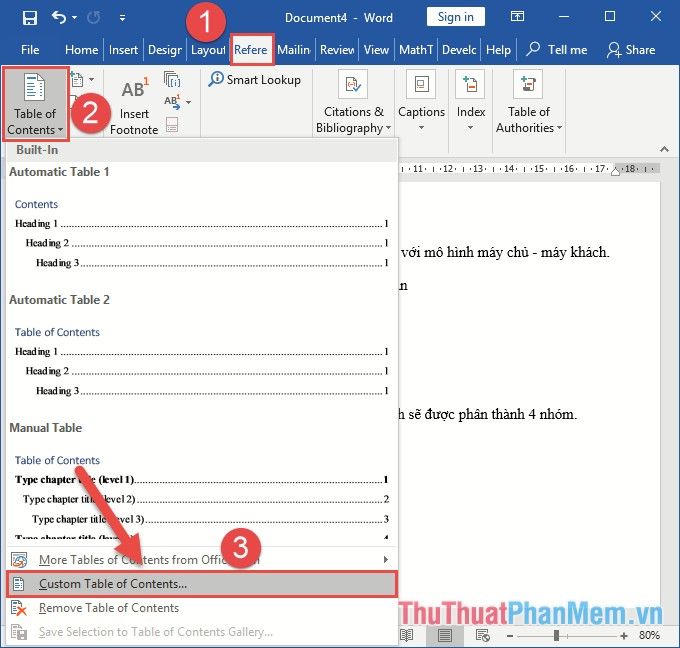Open Customize Quick Access Toolbar dropdown
The width and height of the screenshot is (680, 648).
coord(122,17)
